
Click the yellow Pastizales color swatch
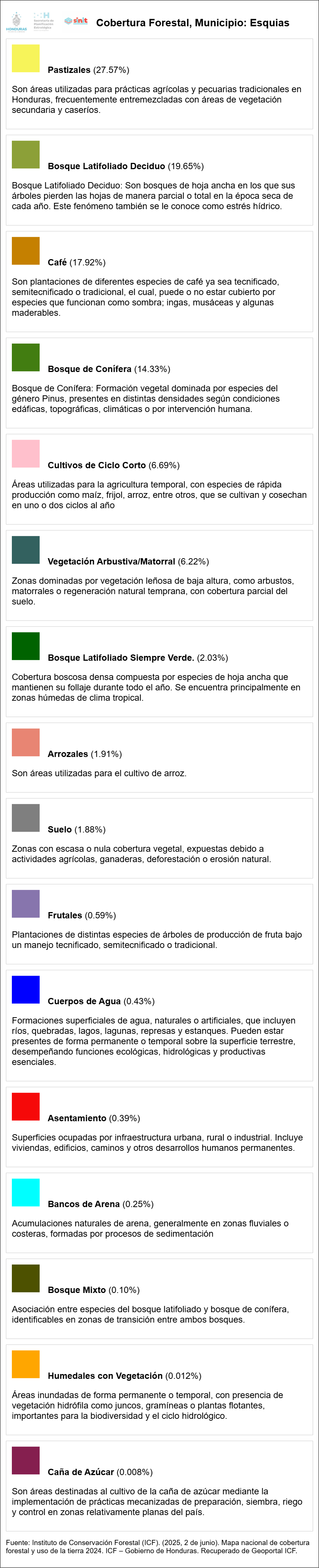click(x=26, y=58)
